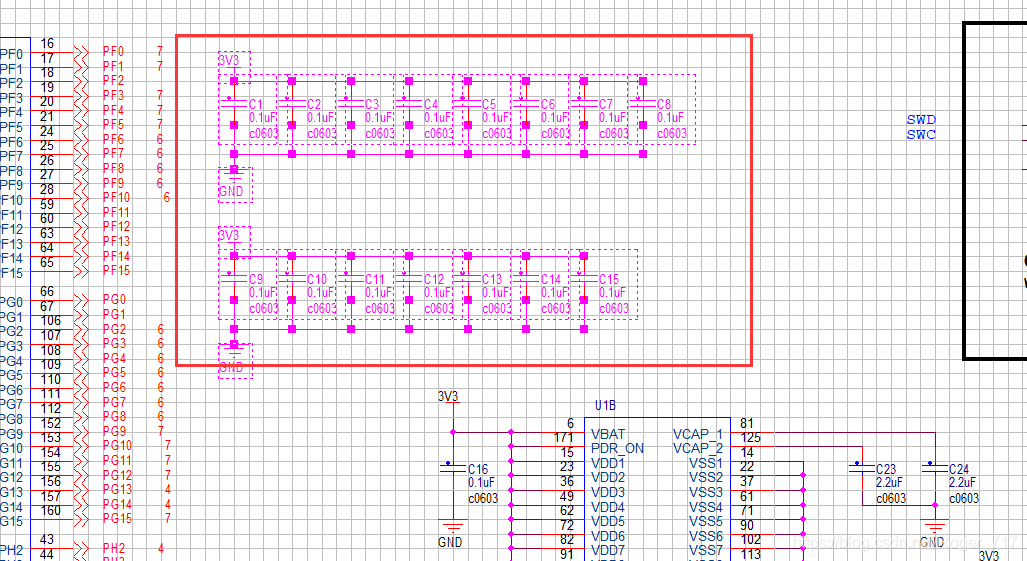
Task: Click the blue SWD text label
Action: [921, 120]
